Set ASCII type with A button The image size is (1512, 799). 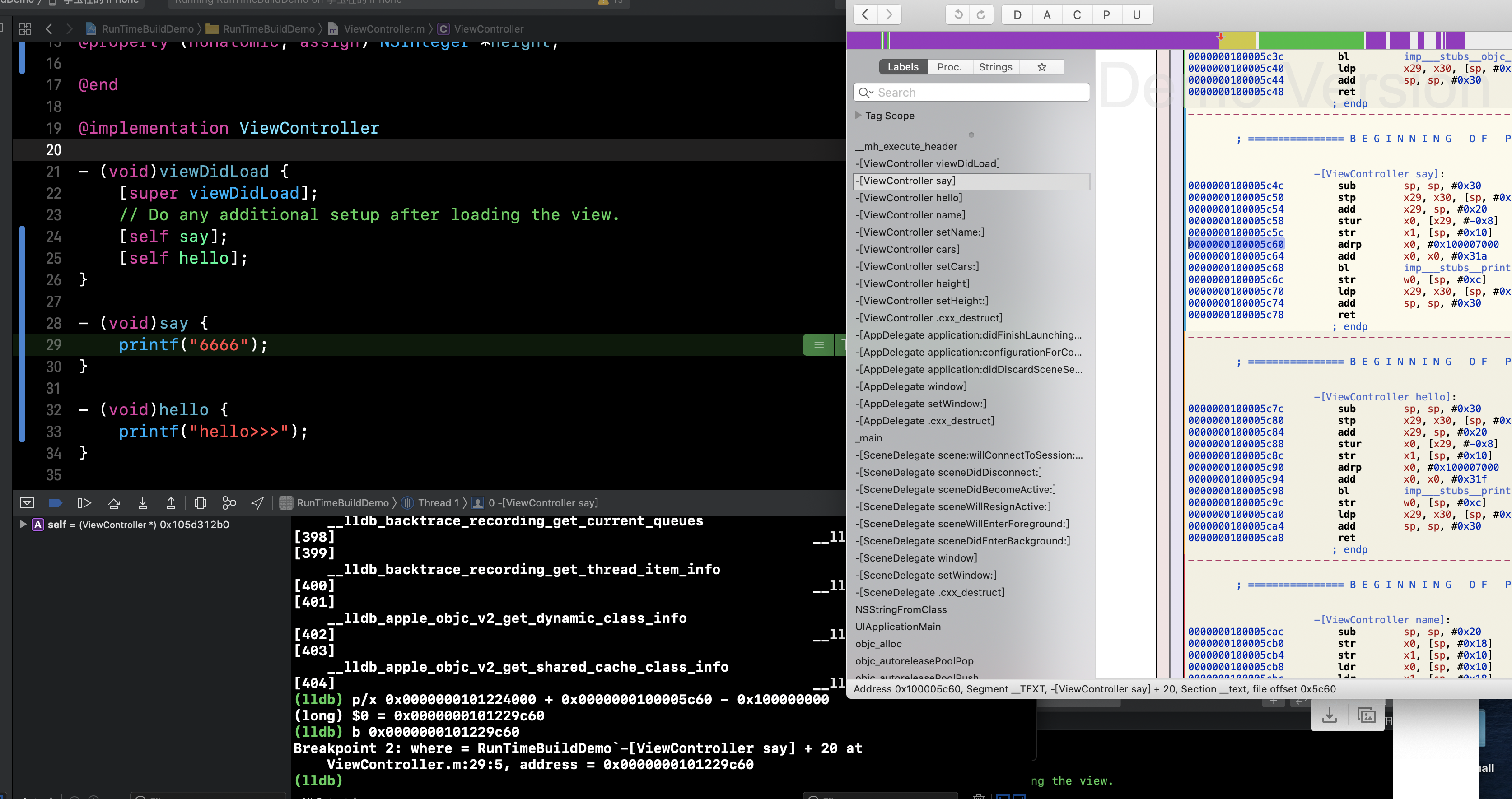pyautogui.click(x=1047, y=14)
